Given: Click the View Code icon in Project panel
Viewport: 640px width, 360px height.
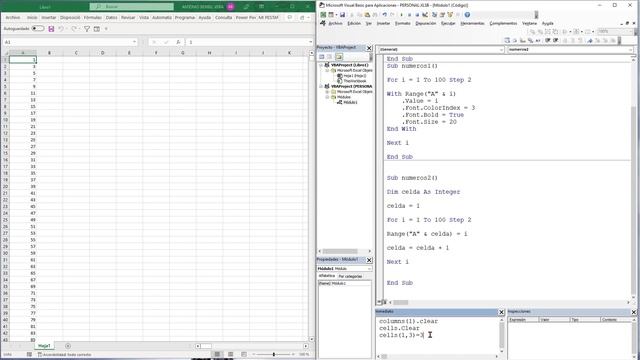Looking at the screenshot, I should (x=322, y=57).
